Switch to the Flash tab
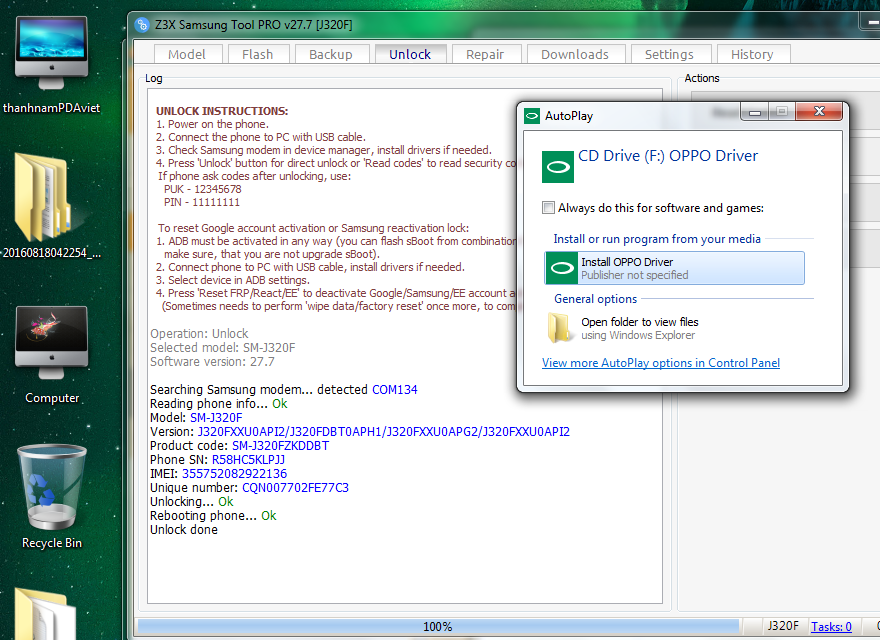Screen dimensions: 880x640 (258, 54)
